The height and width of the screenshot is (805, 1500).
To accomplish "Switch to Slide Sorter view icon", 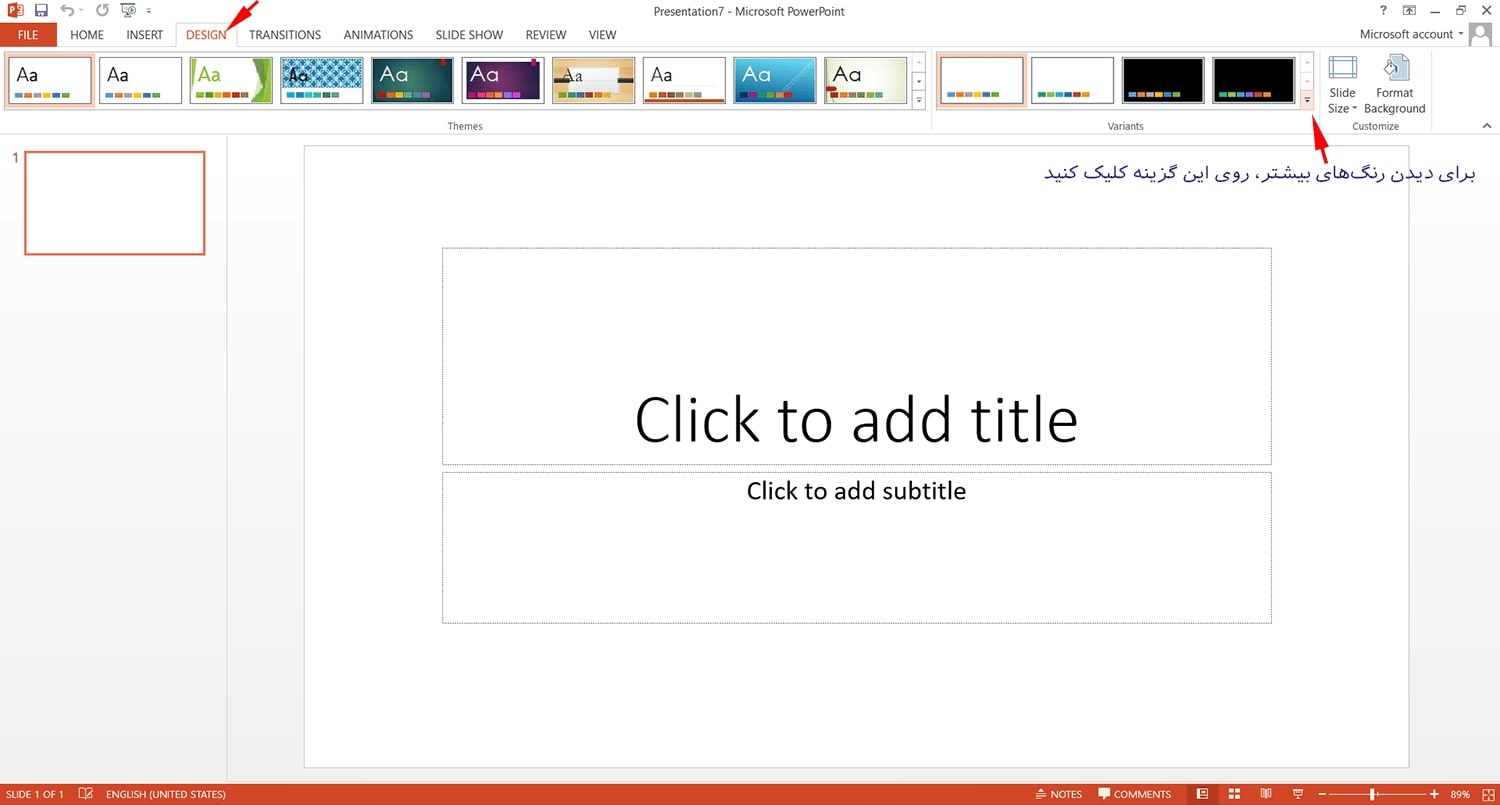I will [x=1234, y=794].
